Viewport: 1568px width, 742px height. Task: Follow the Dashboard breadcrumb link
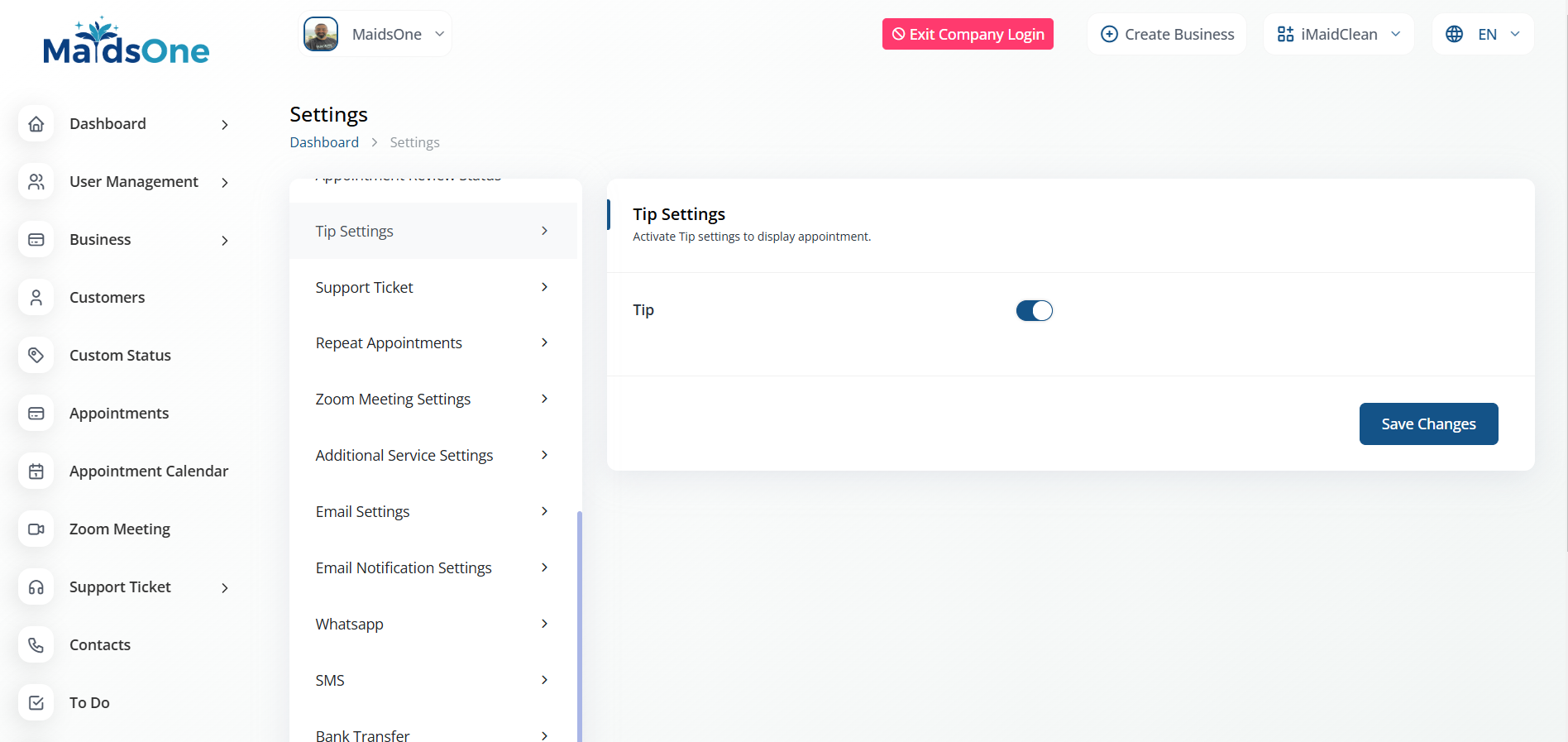pos(324,142)
